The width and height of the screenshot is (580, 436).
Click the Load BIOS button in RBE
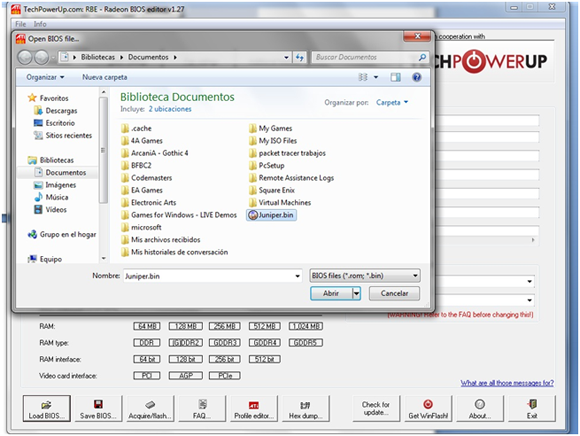47,408
